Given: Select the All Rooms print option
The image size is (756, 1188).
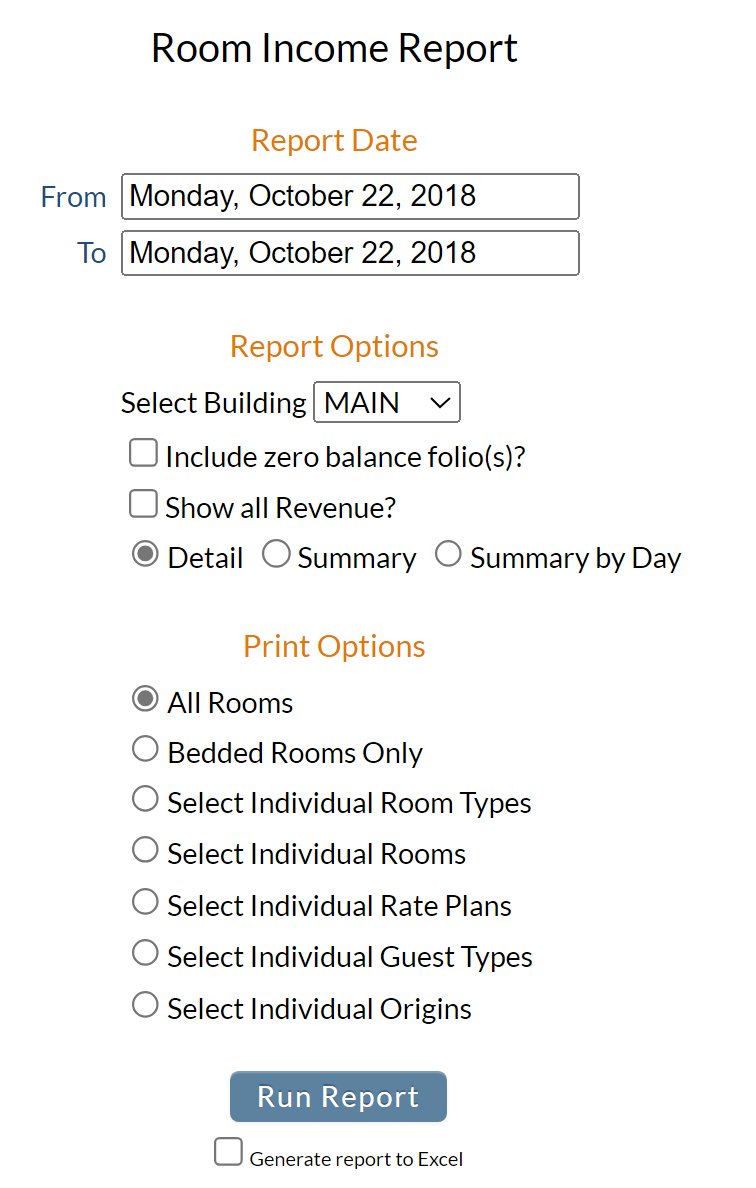Looking at the screenshot, I should pyautogui.click(x=145, y=699).
